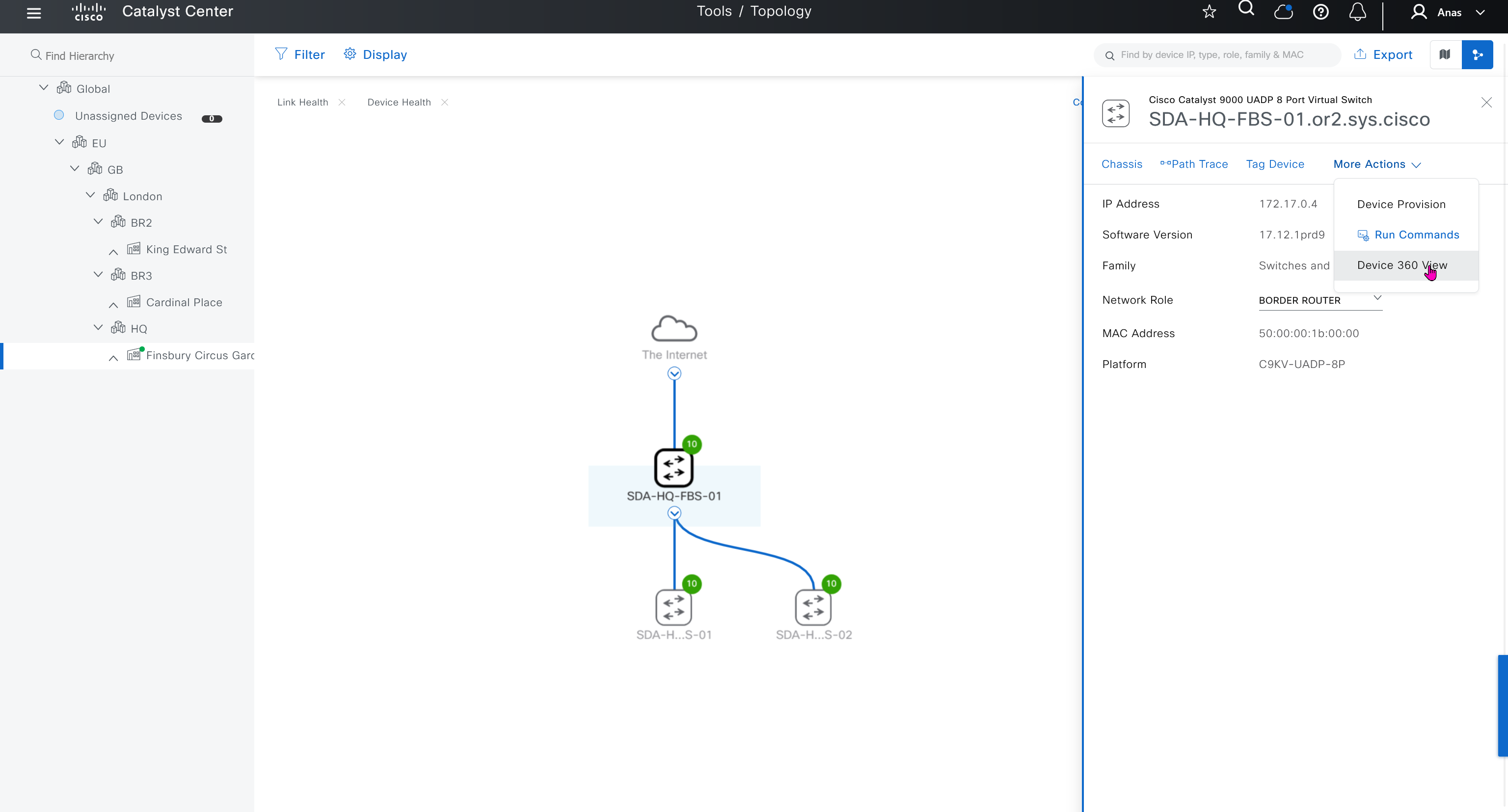The height and width of the screenshot is (812, 1508).
Task: Click the cloud status icon
Action: pyautogui.click(x=1283, y=12)
